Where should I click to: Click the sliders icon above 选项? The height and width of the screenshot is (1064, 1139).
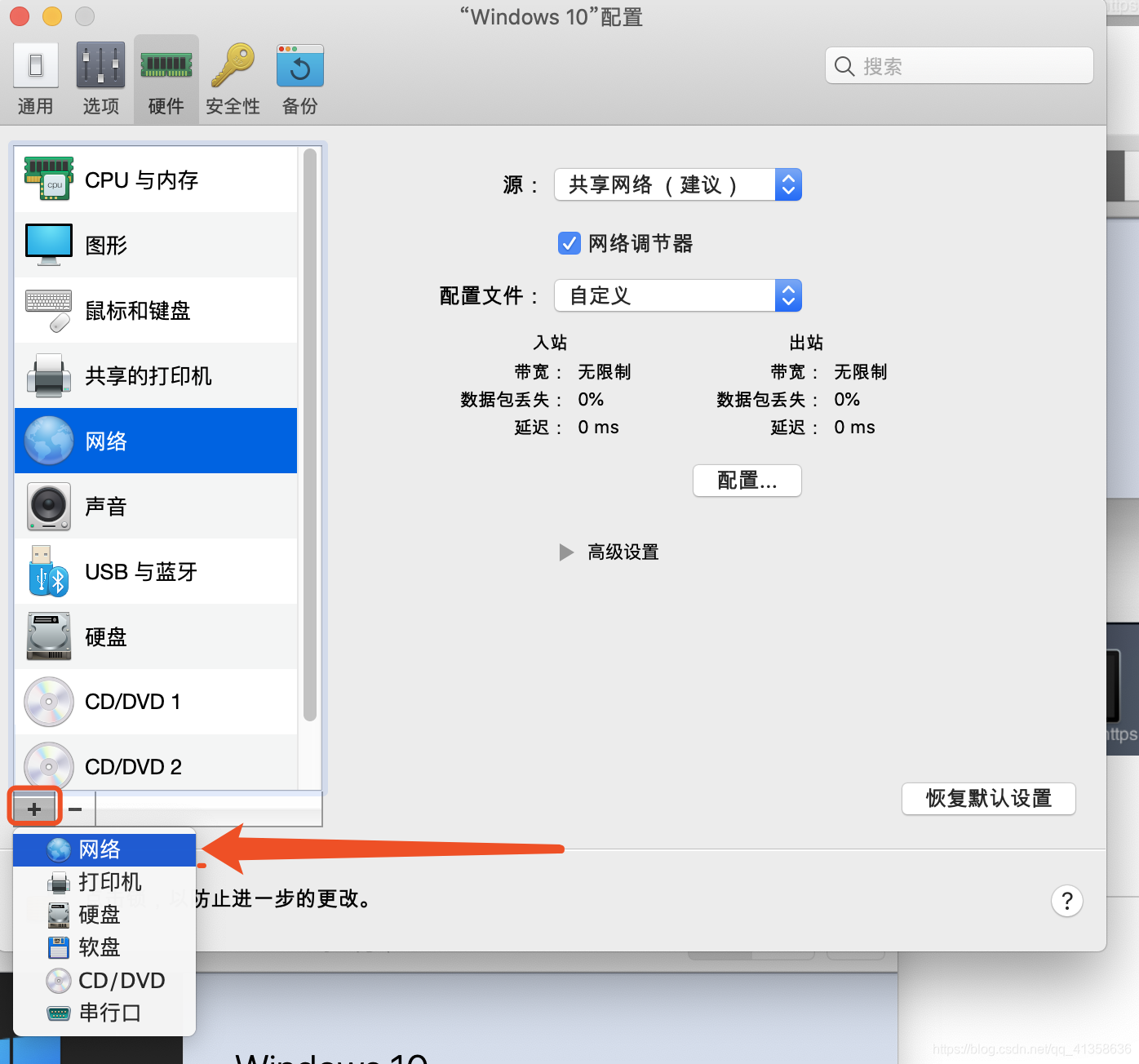pyautogui.click(x=101, y=64)
